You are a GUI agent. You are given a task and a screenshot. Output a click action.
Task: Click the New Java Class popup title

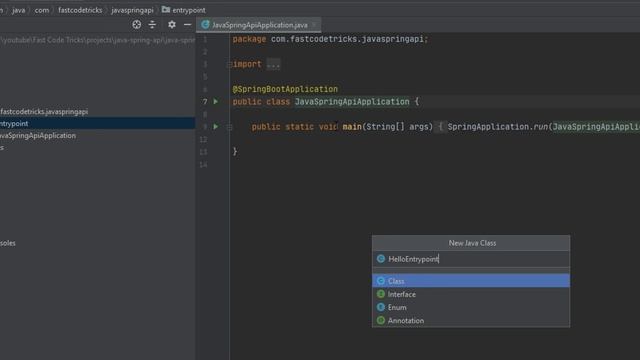(x=472, y=243)
